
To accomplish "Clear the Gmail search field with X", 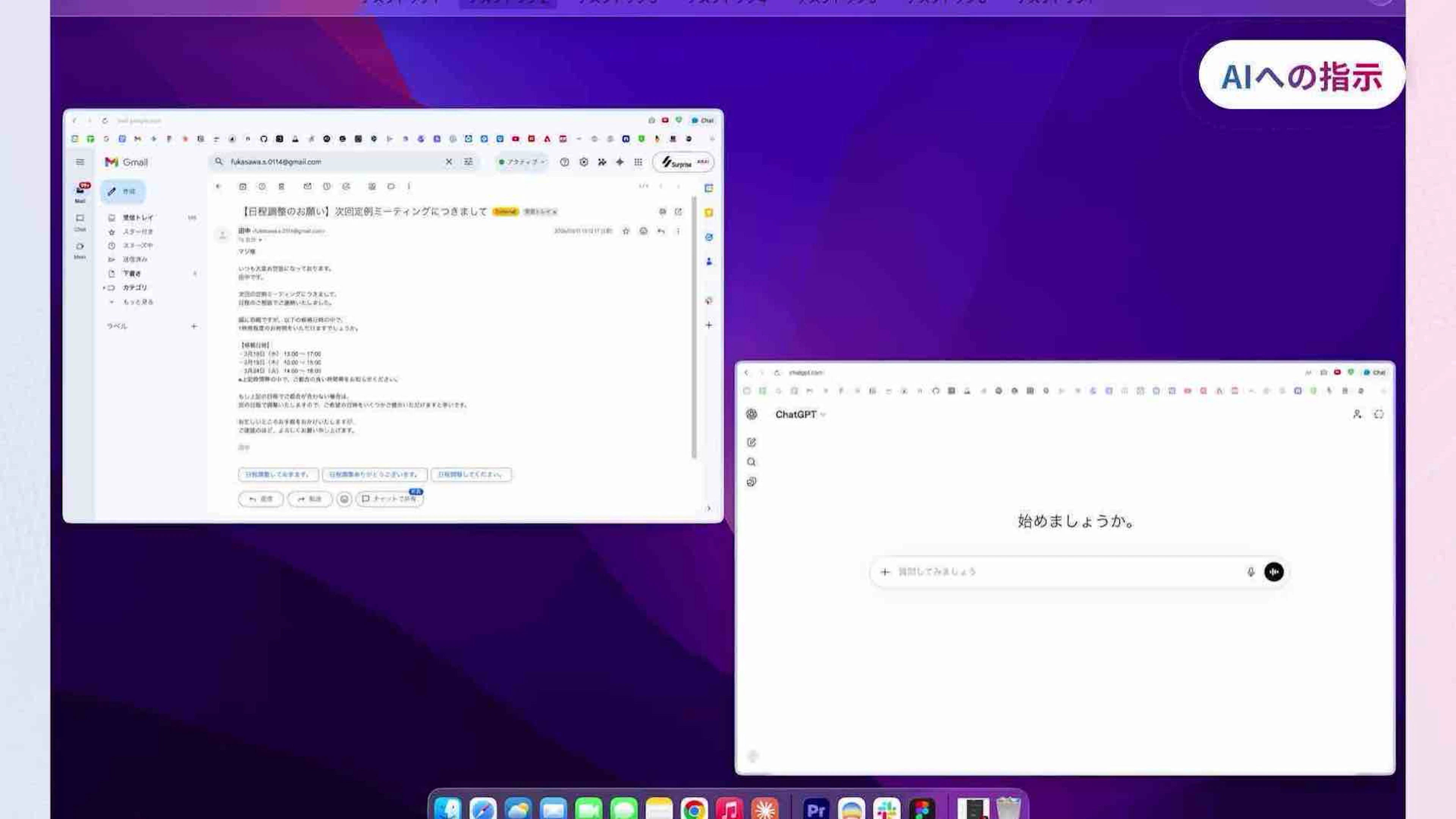I will click(x=449, y=162).
